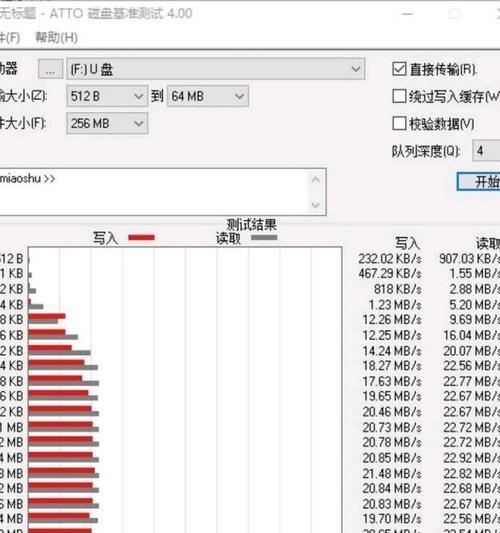Click the red 写入 legend swatch
Screen dimensions: 500x533
[x=141, y=237]
